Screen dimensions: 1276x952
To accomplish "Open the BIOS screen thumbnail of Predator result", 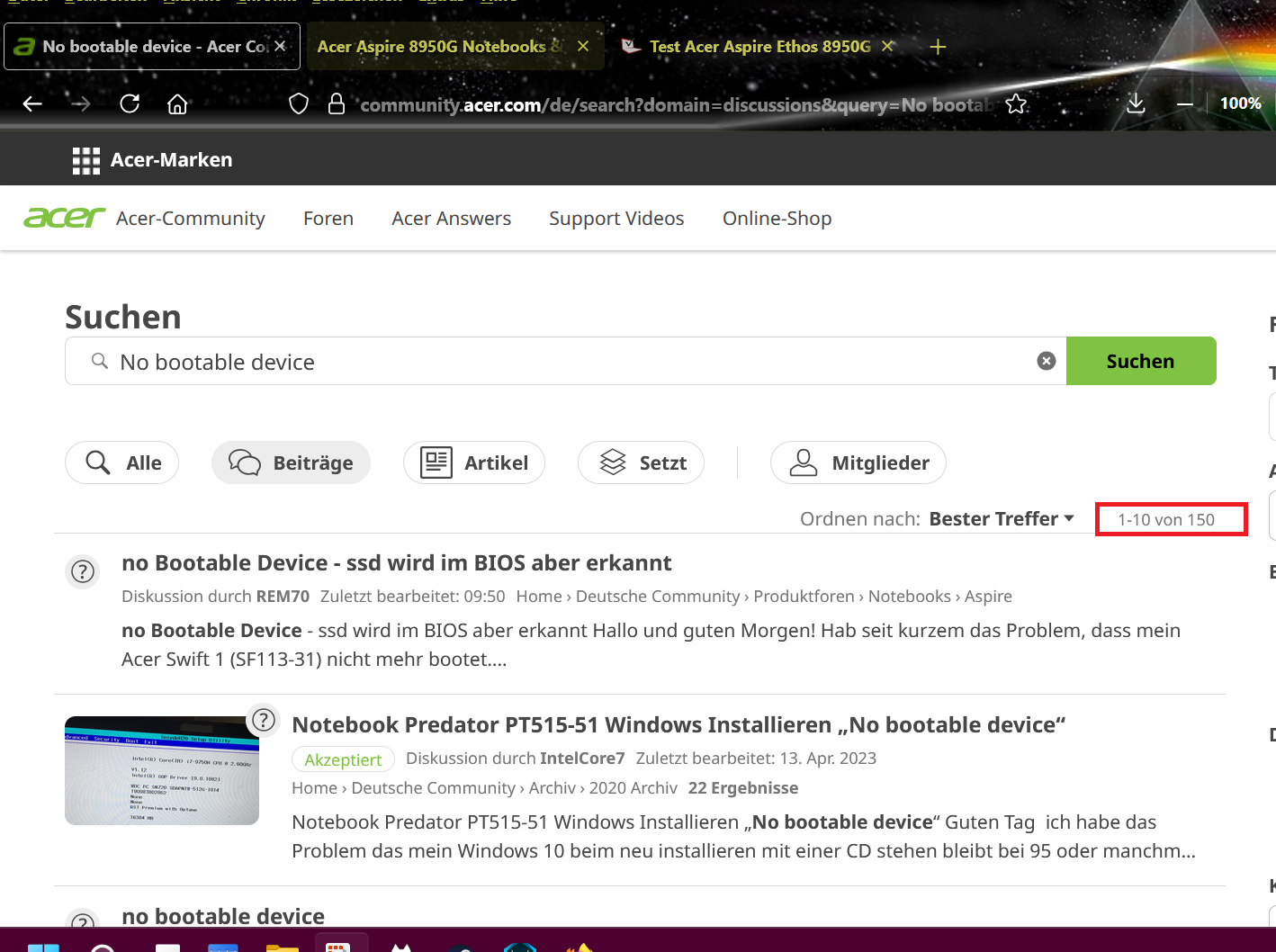I will [x=162, y=771].
